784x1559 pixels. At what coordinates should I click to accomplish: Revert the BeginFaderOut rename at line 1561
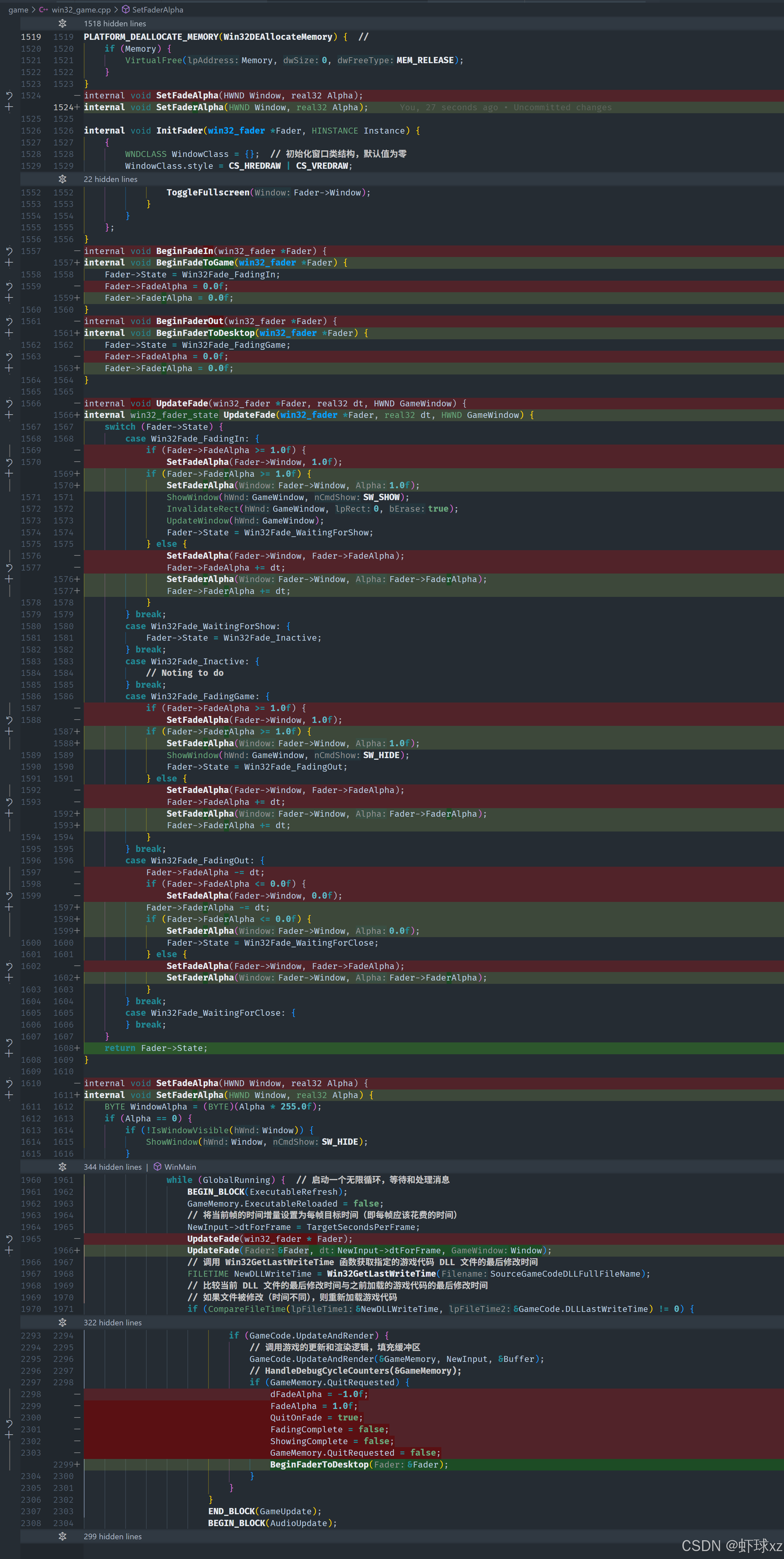pos(9,321)
